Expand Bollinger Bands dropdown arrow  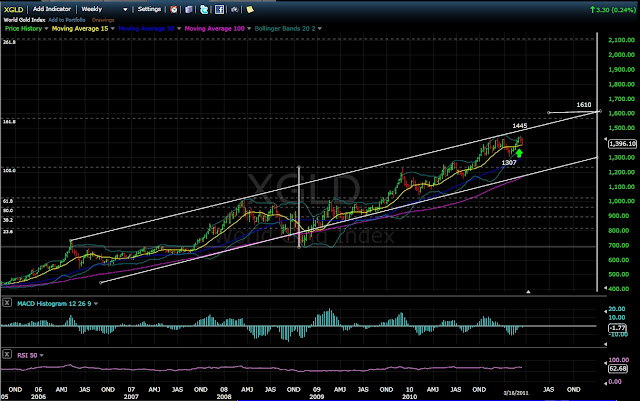pyautogui.click(x=320, y=29)
